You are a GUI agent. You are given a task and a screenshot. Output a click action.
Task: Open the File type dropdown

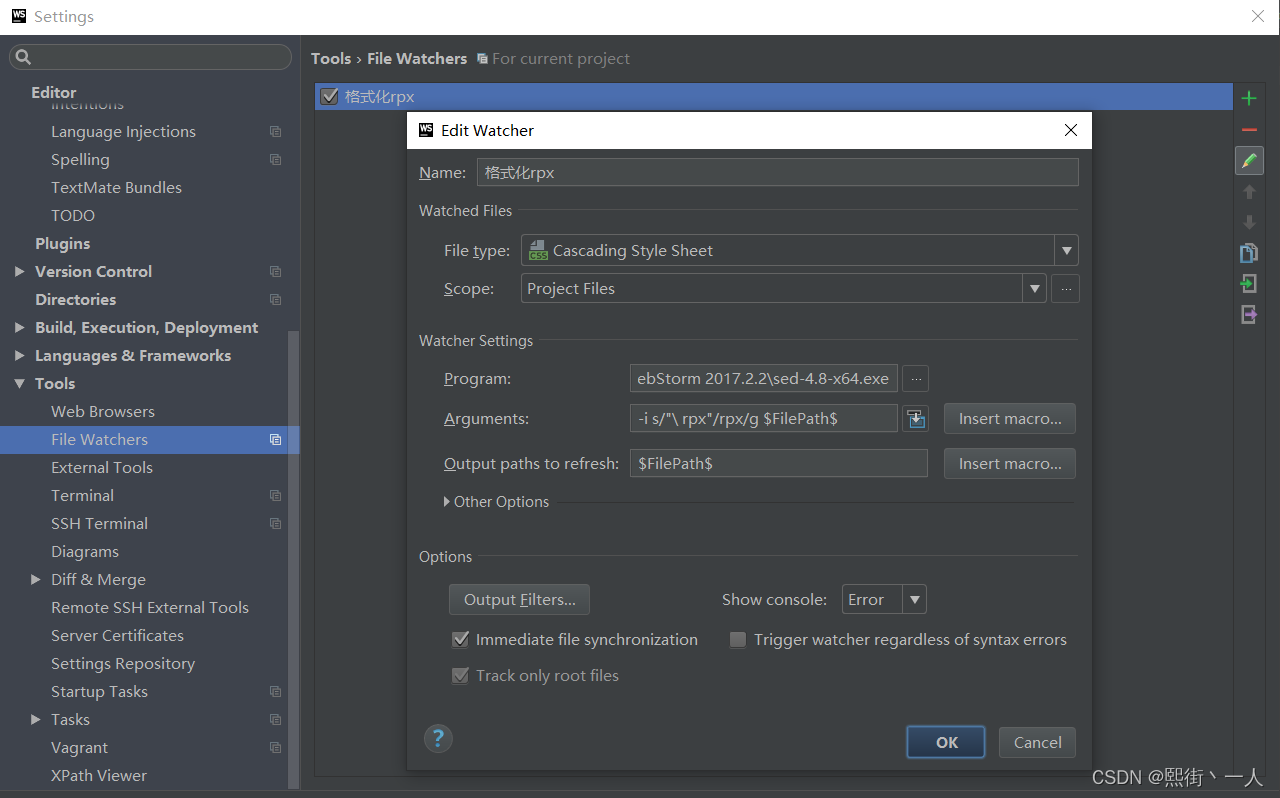[x=1066, y=250]
